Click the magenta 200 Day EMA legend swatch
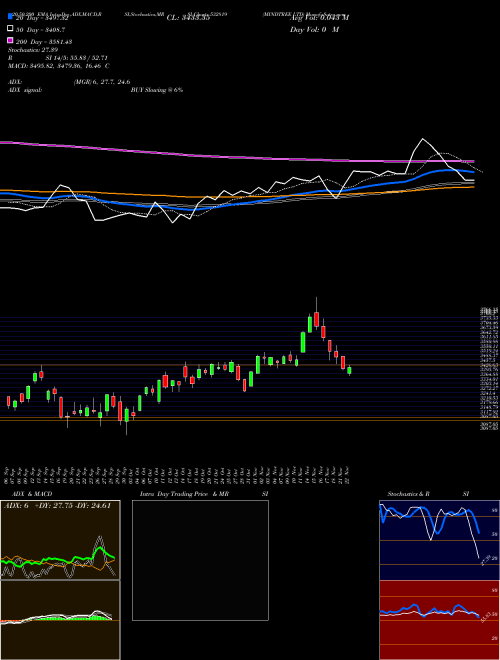Image resolution: width=500 pixels, height=660 pixels. (10, 40)
